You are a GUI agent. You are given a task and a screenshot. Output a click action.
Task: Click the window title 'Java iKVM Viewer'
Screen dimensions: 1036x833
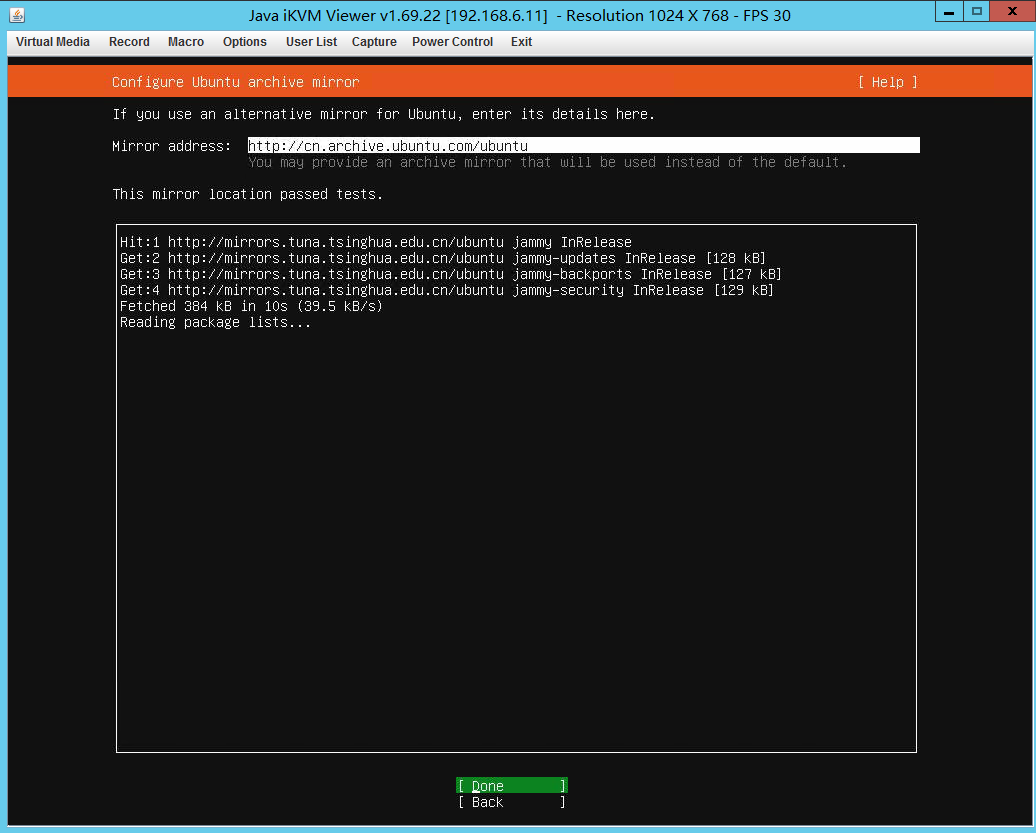pos(519,15)
